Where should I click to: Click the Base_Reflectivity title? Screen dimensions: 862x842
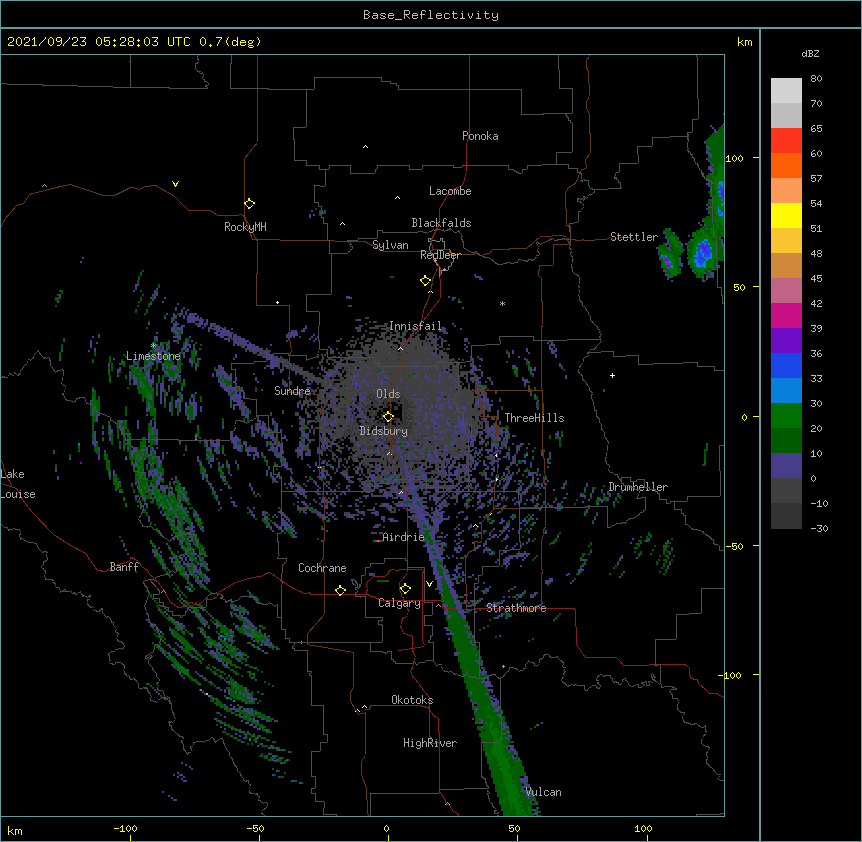point(431,15)
